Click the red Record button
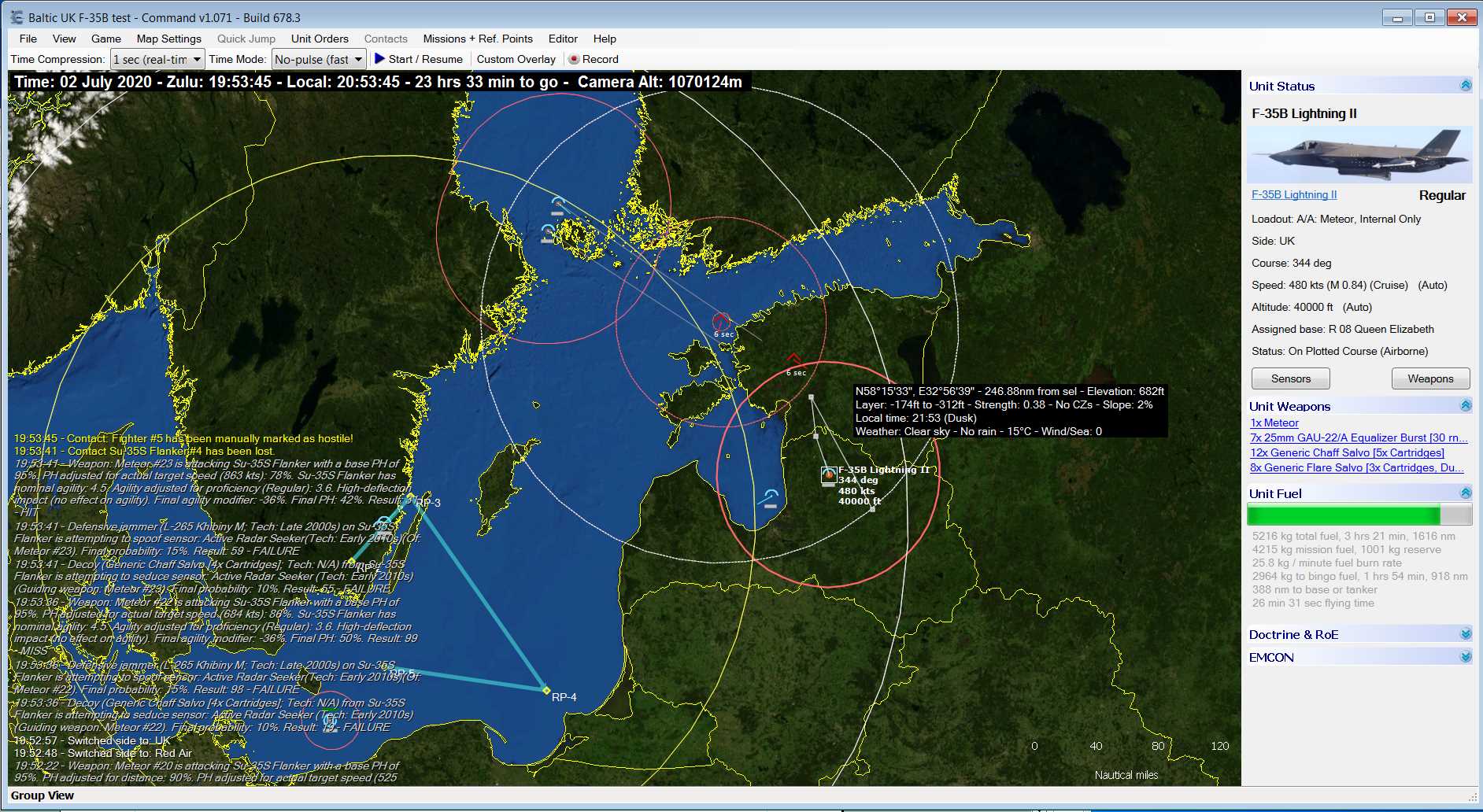 [594, 59]
